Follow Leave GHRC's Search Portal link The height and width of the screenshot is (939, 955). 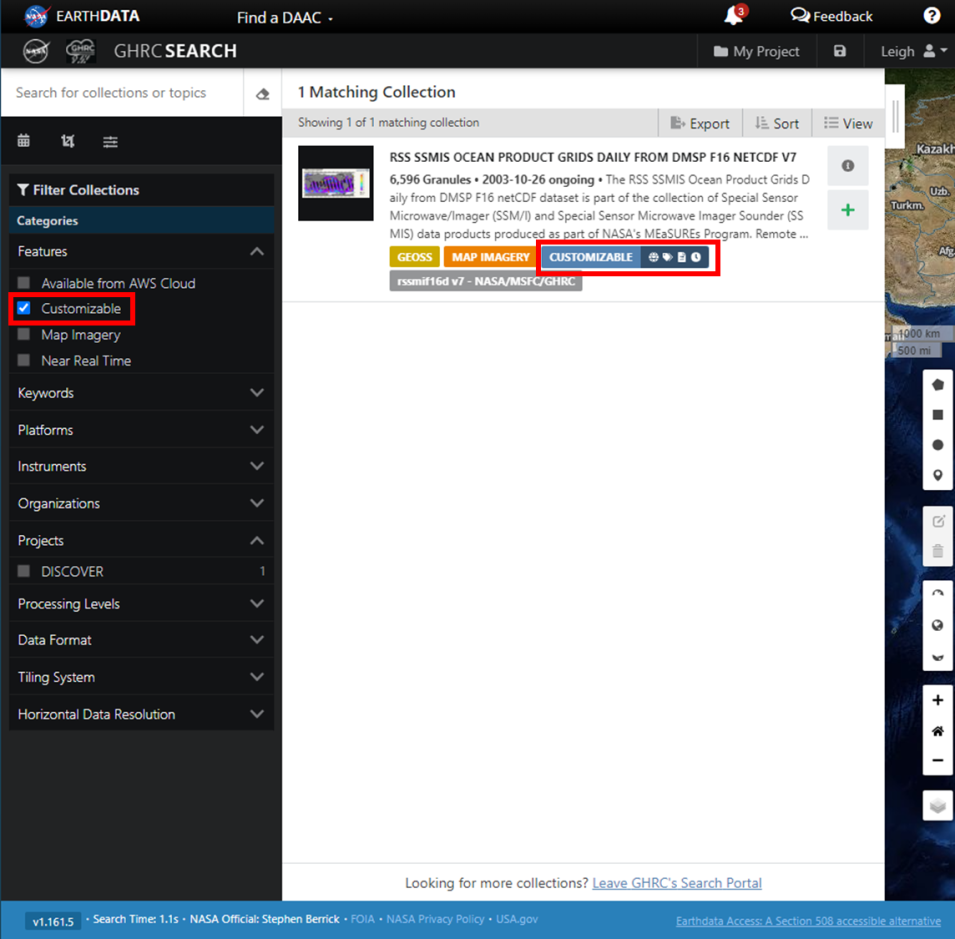click(x=677, y=883)
